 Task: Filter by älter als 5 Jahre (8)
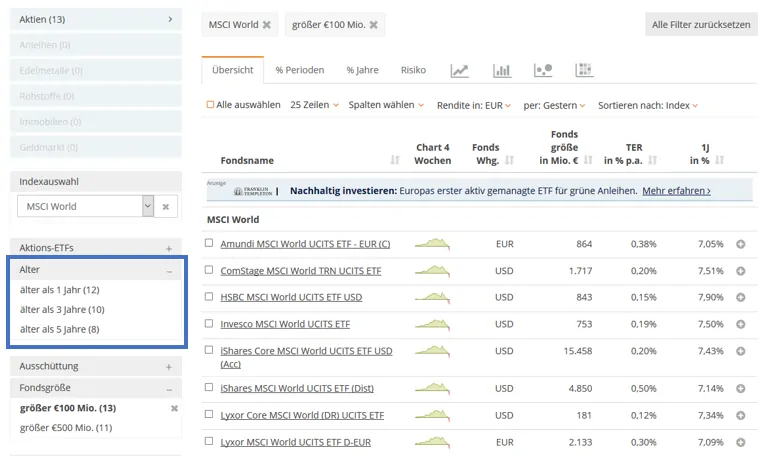coord(59,329)
